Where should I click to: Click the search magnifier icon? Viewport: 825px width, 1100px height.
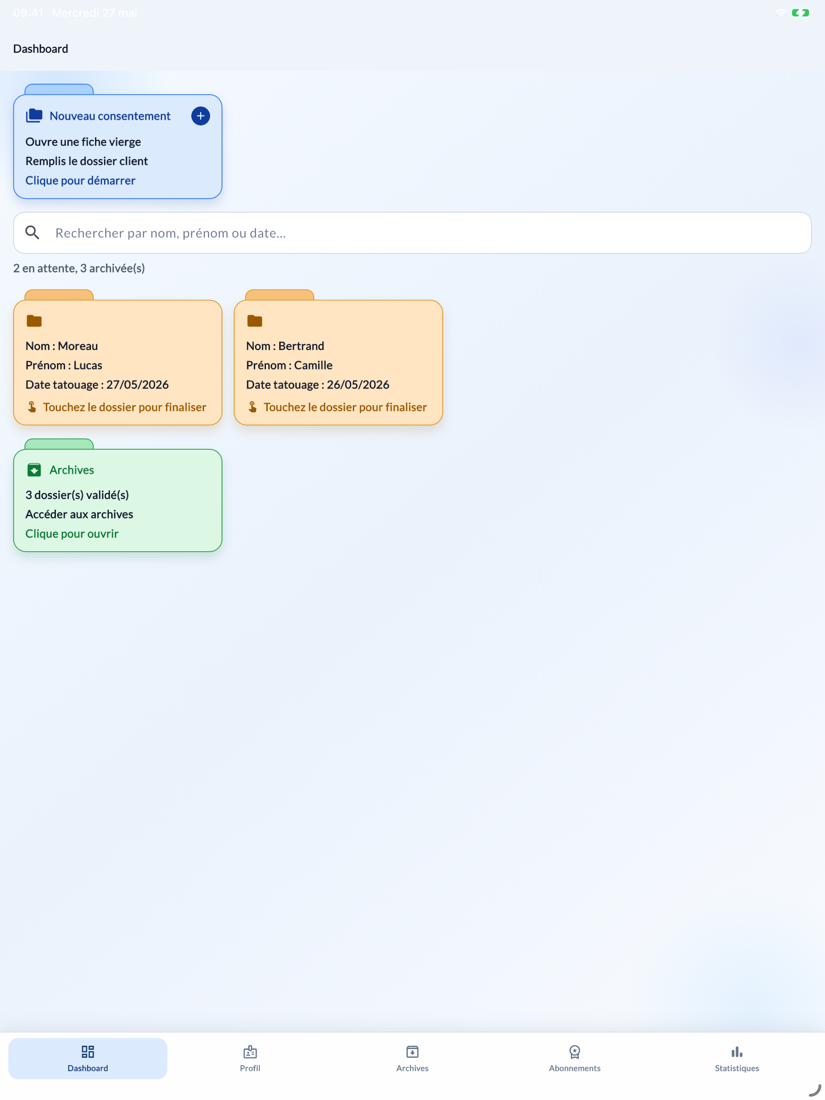click(x=32, y=233)
